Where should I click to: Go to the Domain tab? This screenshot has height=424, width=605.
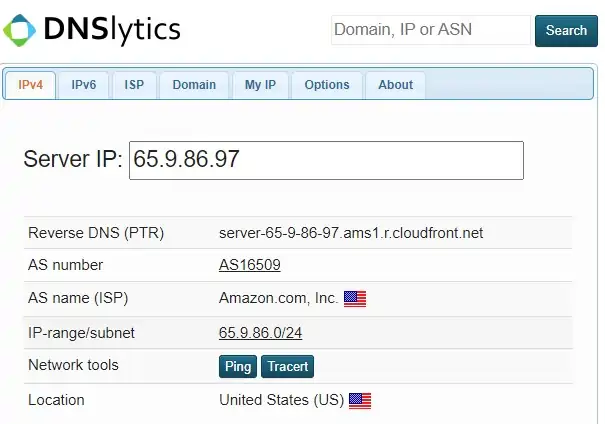(x=194, y=85)
